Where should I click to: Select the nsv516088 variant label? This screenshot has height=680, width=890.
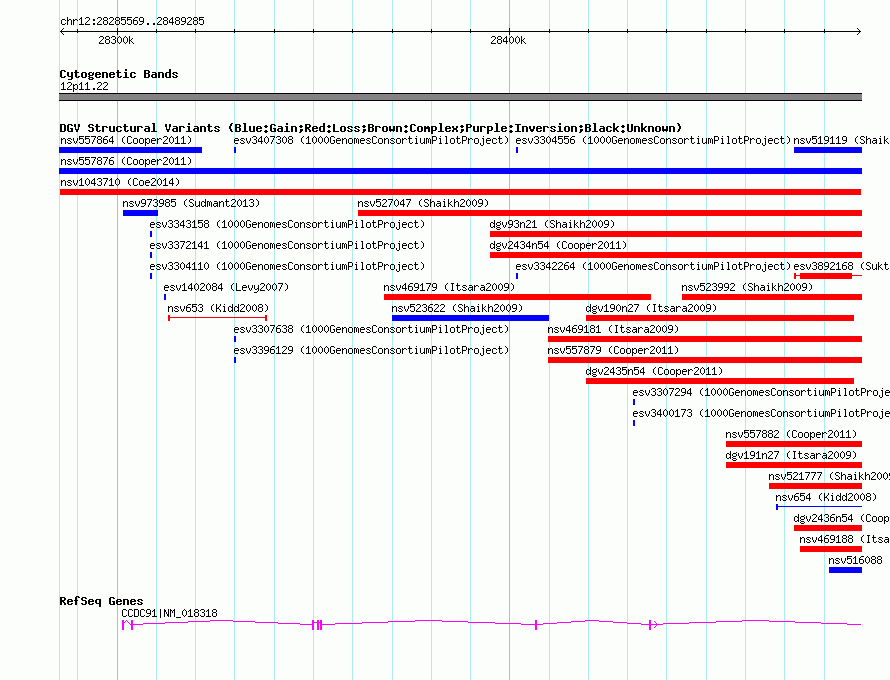pos(855,560)
